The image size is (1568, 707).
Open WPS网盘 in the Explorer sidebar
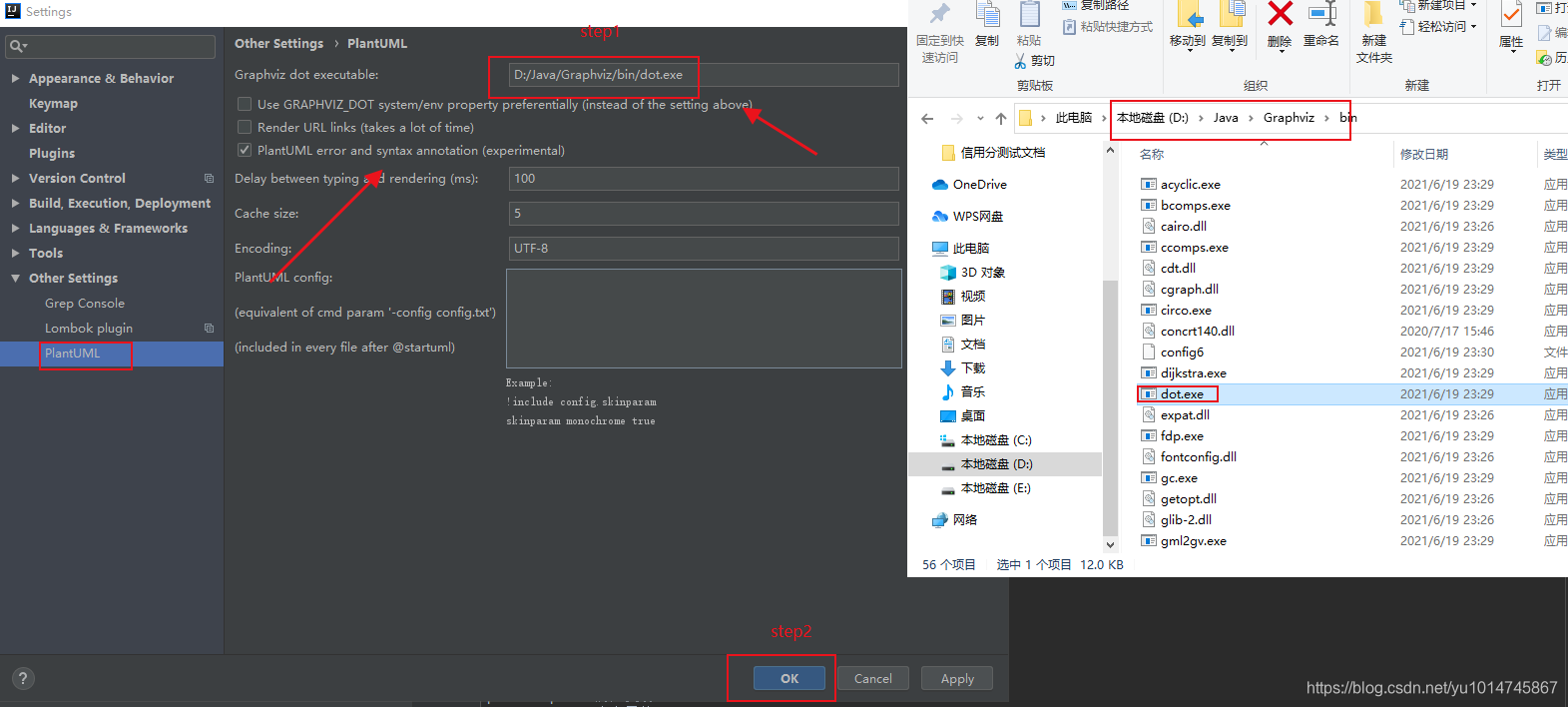[x=967, y=217]
